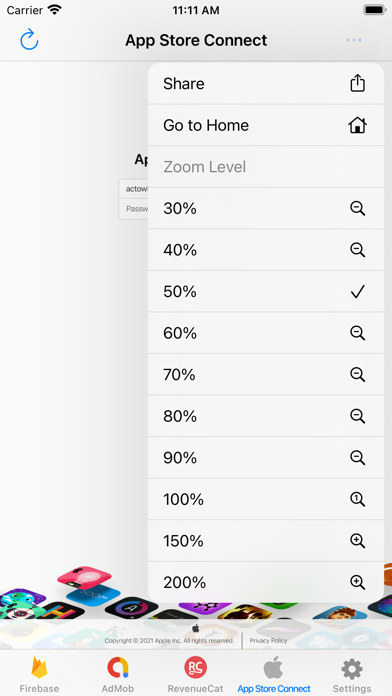392x696 pixels.
Task: Tap the blue refresh arrow icon
Action: tap(29, 40)
